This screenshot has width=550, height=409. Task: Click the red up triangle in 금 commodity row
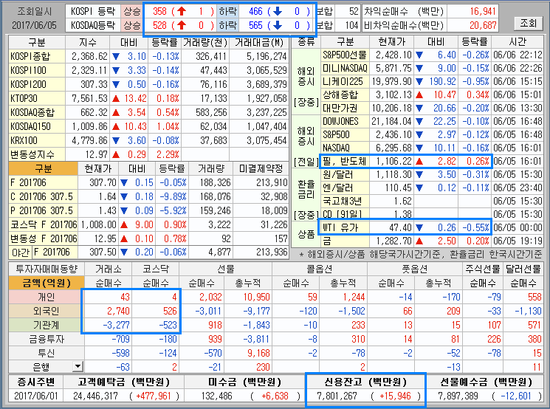pos(419,241)
